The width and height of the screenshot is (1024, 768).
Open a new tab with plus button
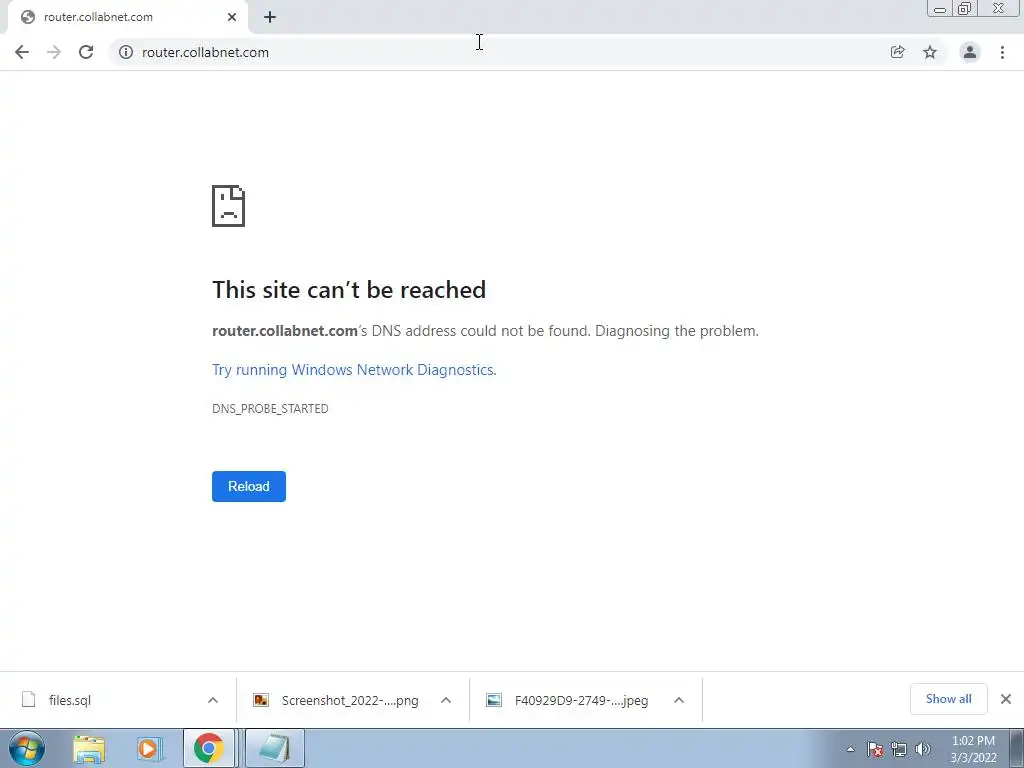pyautogui.click(x=270, y=17)
